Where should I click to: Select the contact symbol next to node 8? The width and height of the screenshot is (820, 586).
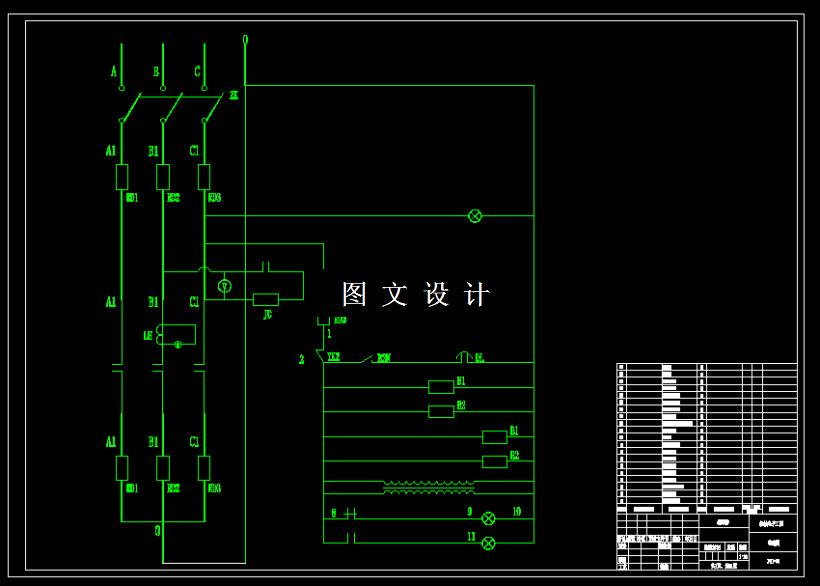point(351,514)
